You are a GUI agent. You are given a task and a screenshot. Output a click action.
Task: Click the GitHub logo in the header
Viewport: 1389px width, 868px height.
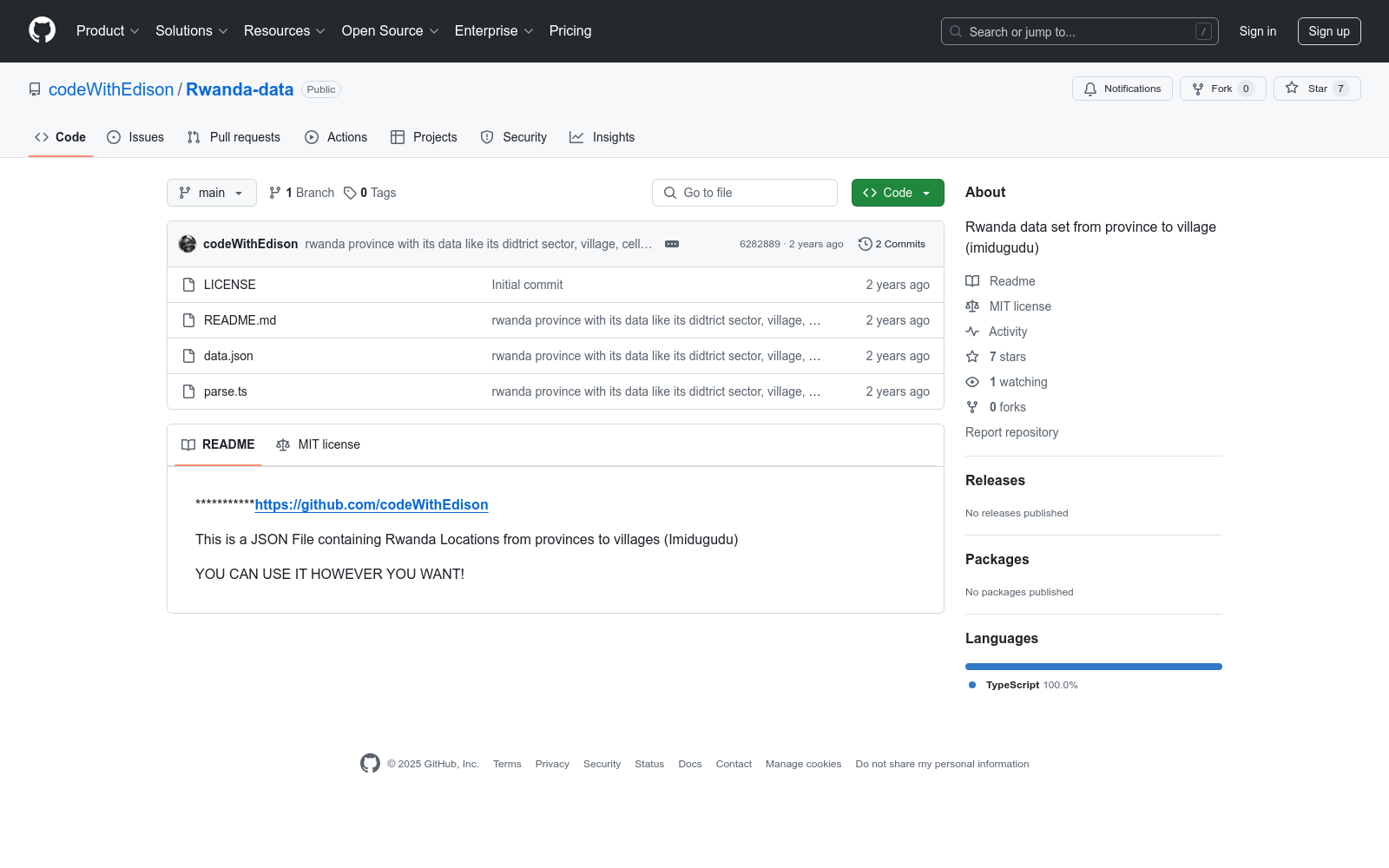(x=42, y=30)
